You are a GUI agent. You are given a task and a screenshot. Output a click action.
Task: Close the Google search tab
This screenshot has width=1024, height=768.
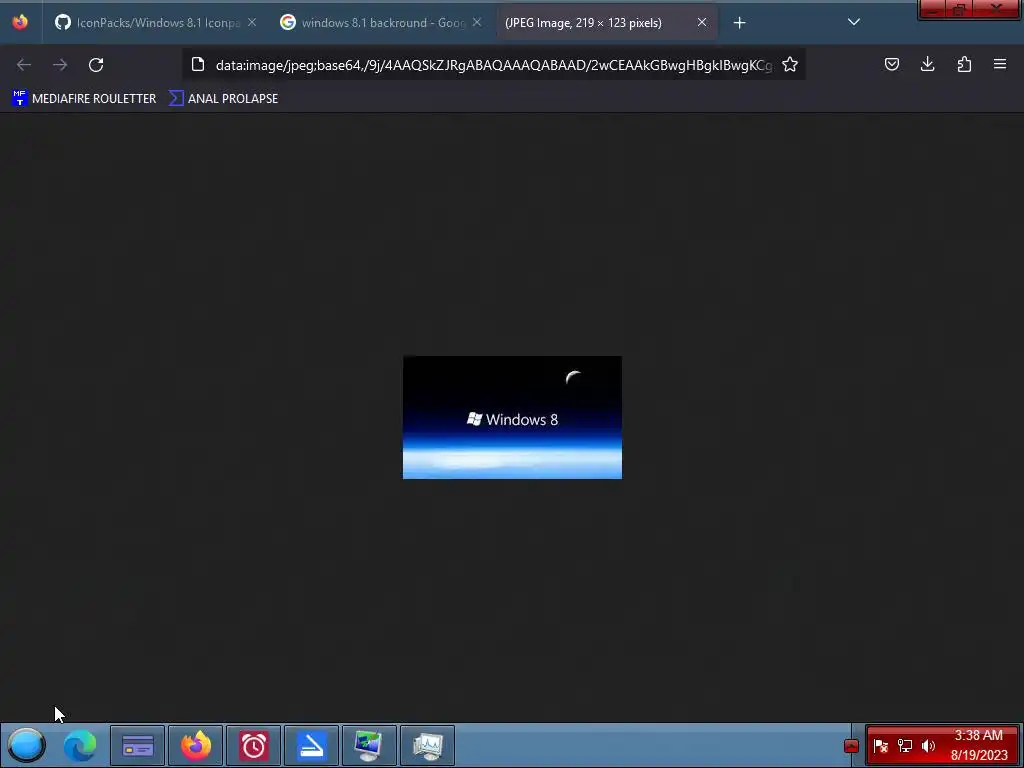(x=477, y=22)
